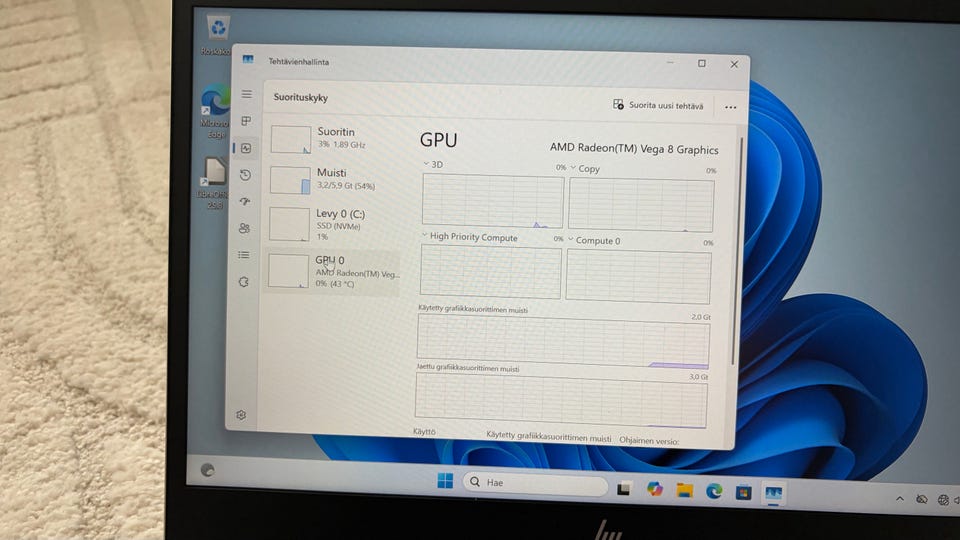Screen dimensions: 960x540
Task: Open the Microsoft Edge desktop shortcut
Action: point(214,111)
